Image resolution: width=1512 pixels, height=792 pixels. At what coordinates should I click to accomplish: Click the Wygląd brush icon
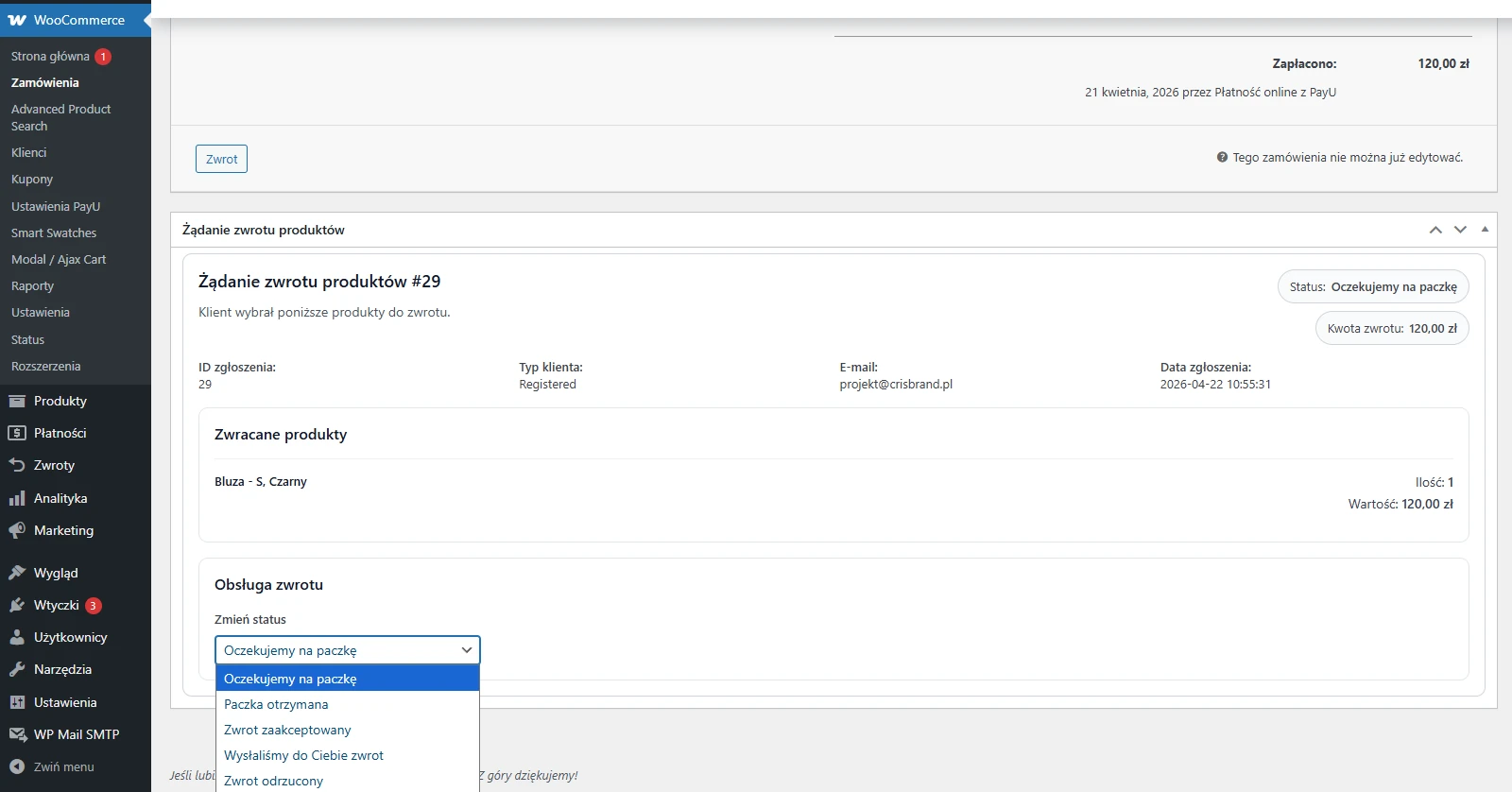coord(17,573)
